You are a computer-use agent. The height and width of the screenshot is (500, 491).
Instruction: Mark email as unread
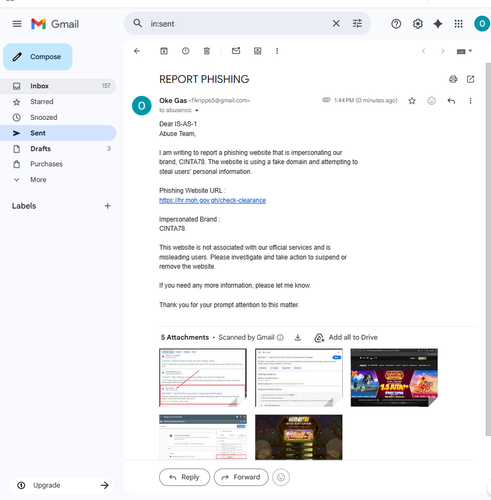236,51
